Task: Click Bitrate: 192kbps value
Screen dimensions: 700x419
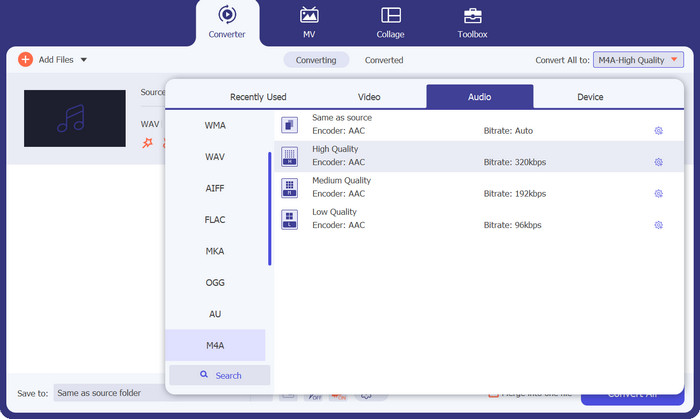Action: coord(515,194)
